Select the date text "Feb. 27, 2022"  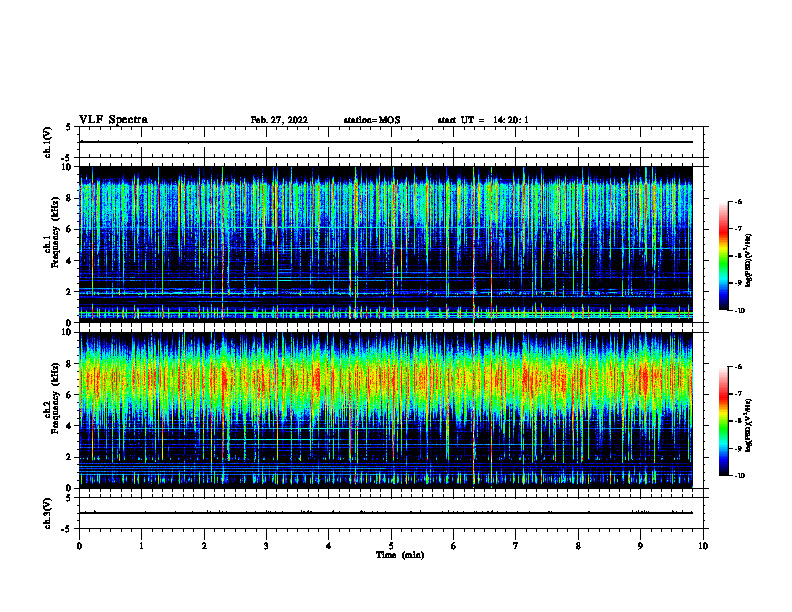tap(279, 120)
